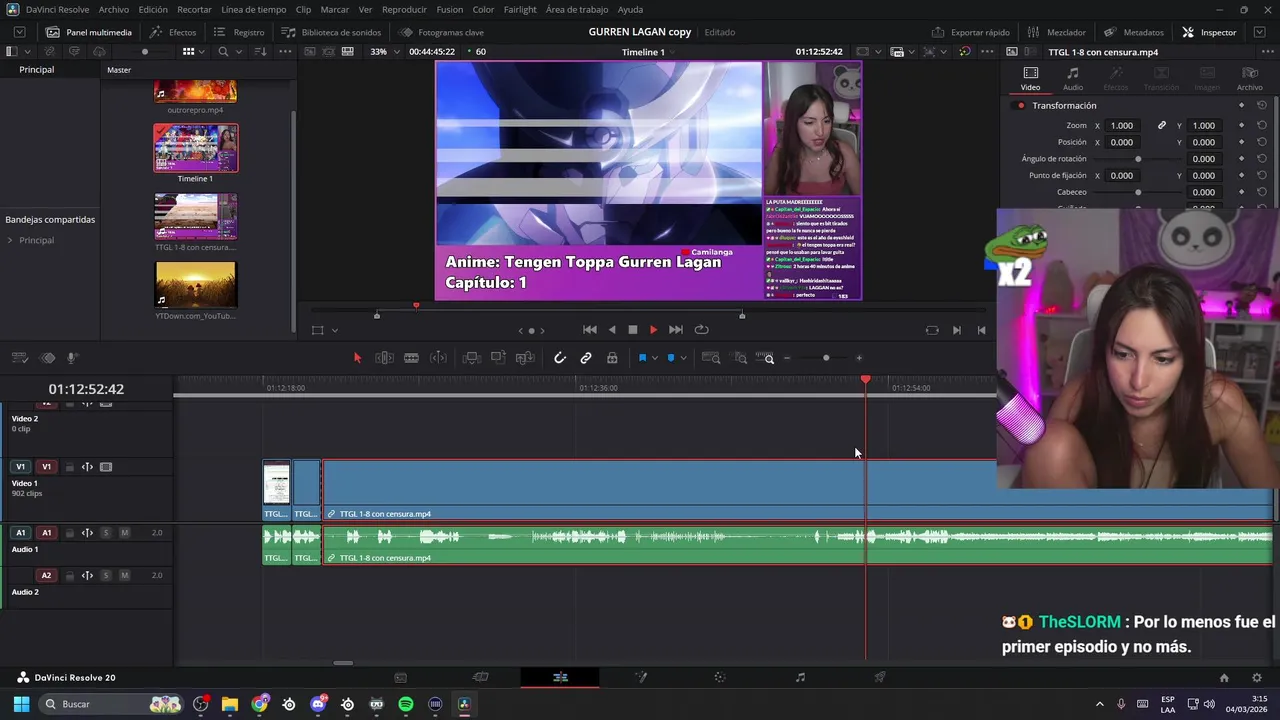Open the Mezclador panel

click(1056, 32)
